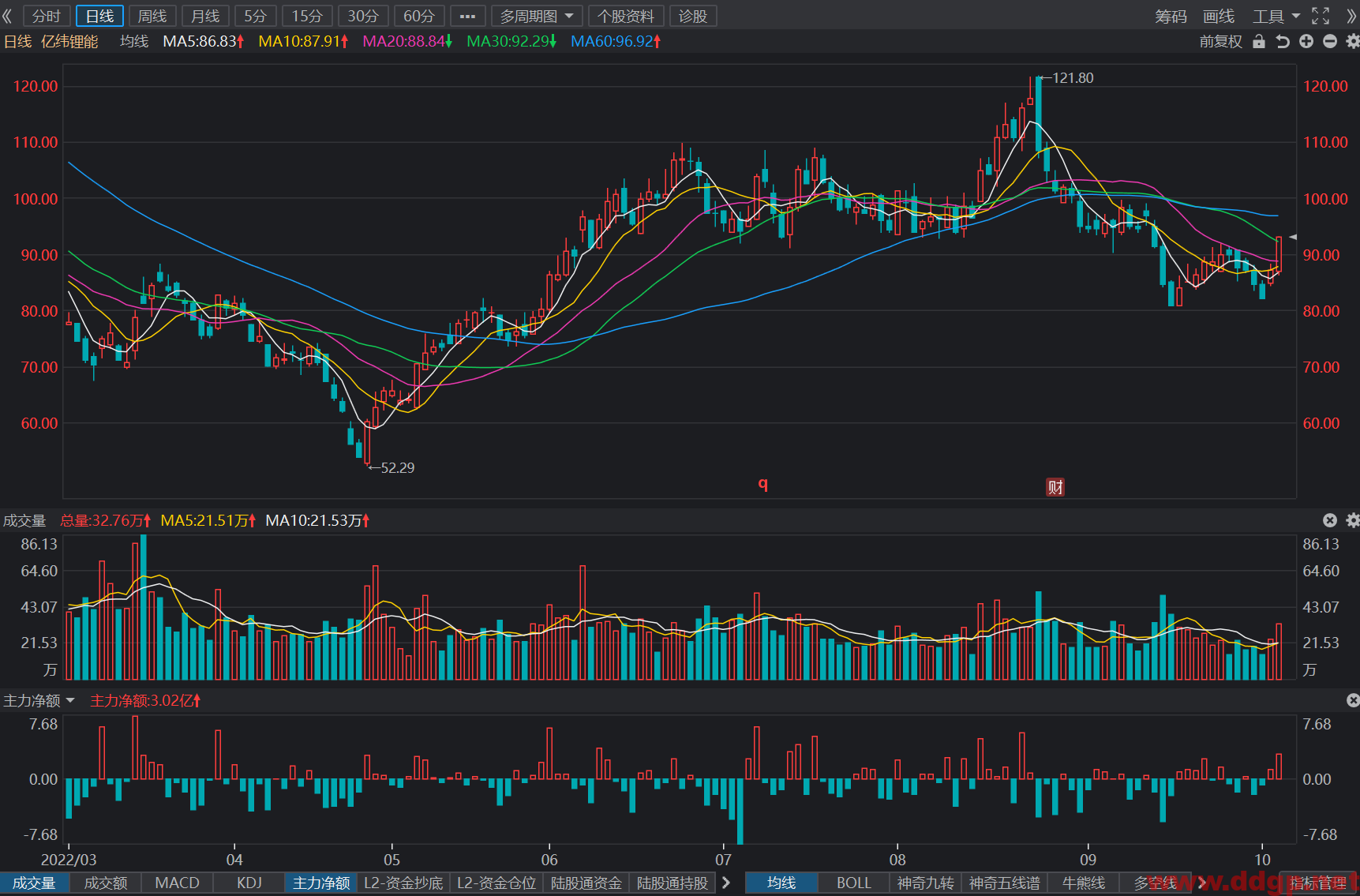1360x896 pixels.
Task: Click the 52.29 low price label
Action: (x=397, y=467)
